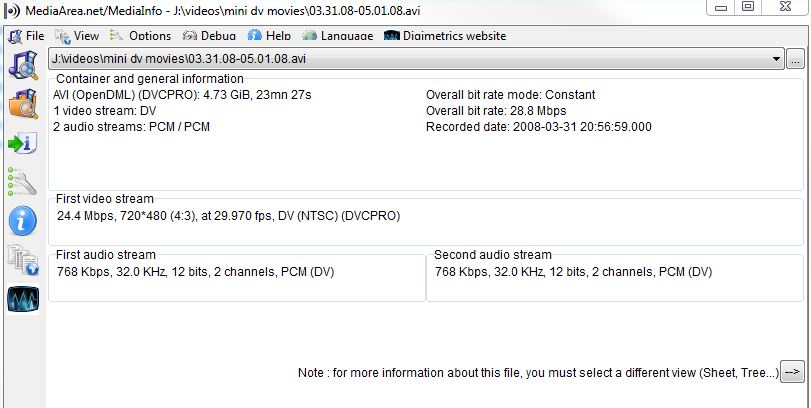Maximize the MediaInfo window
811x408 pixels.
tap(748, 7)
